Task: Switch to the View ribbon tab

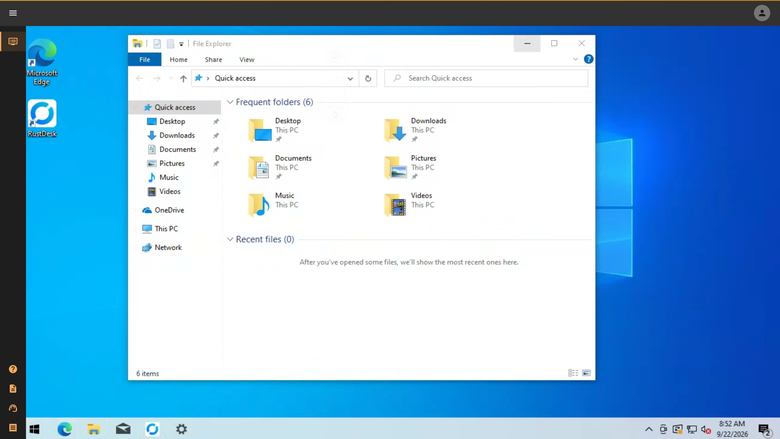Action: pyautogui.click(x=247, y=60)
